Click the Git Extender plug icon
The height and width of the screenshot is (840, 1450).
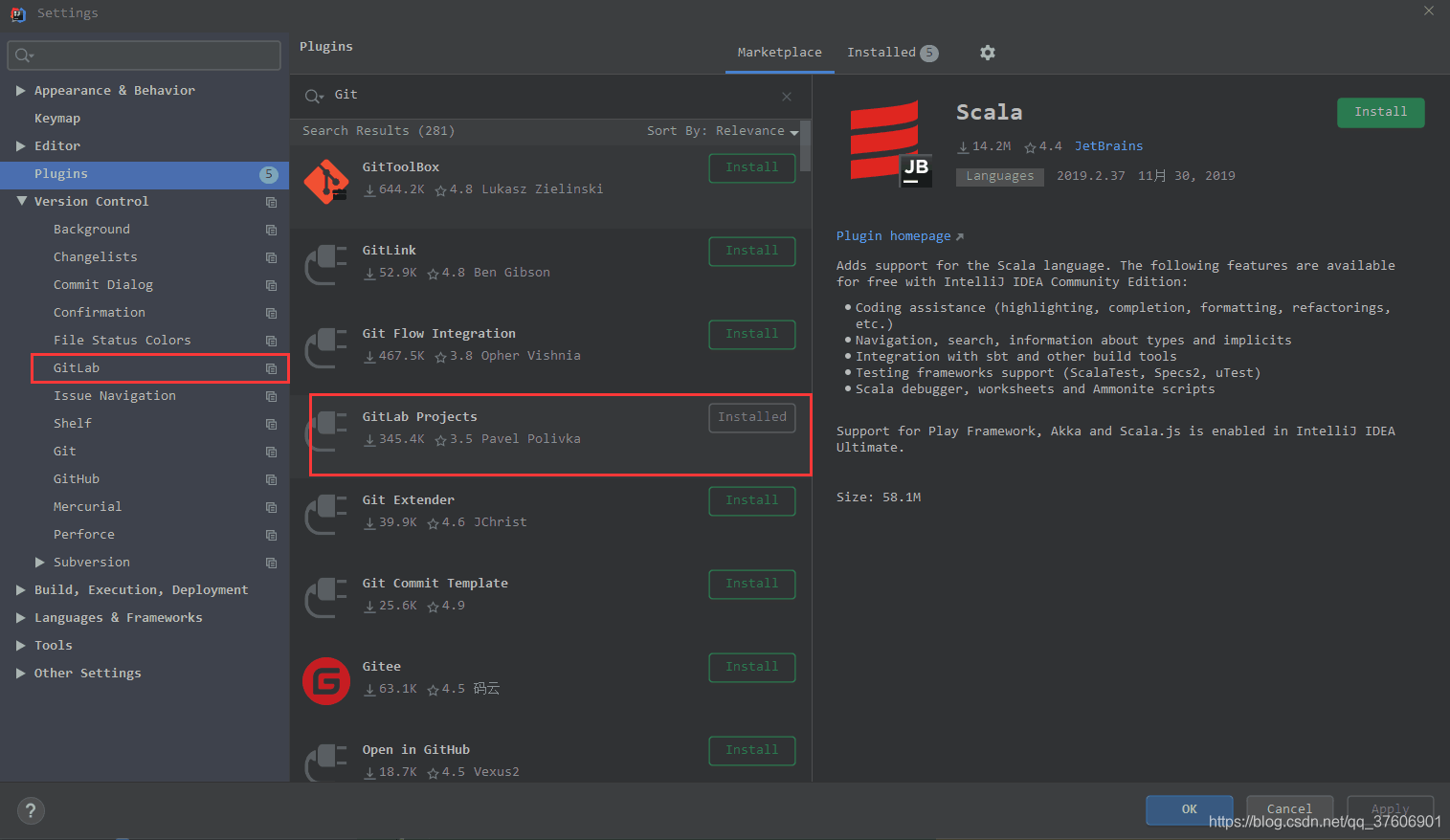pos(326,515)
